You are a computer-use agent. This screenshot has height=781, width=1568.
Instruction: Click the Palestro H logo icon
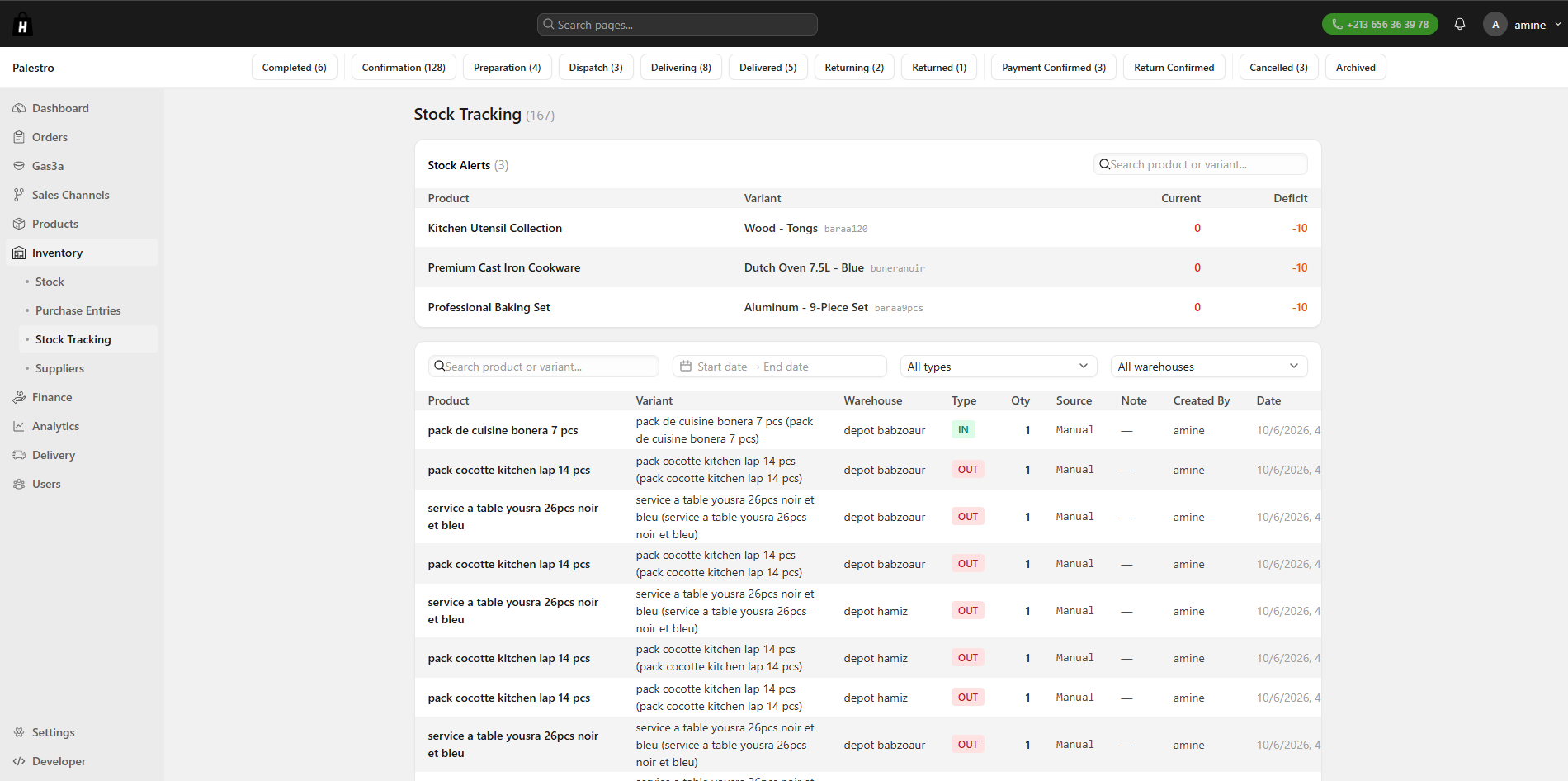22,24
